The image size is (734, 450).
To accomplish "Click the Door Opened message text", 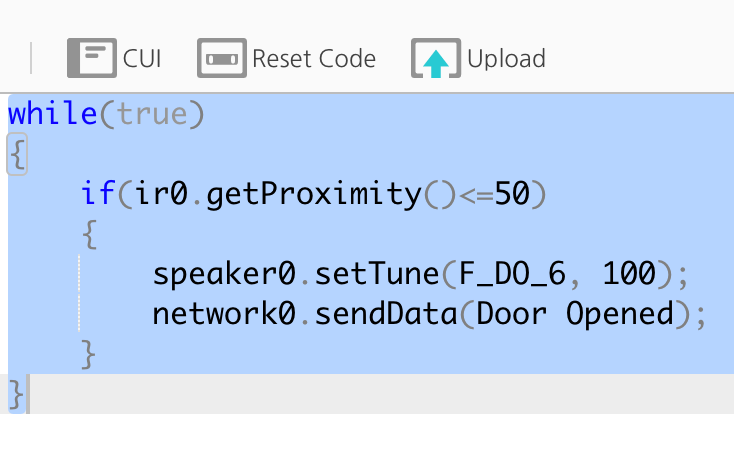I will pos(575,315).
